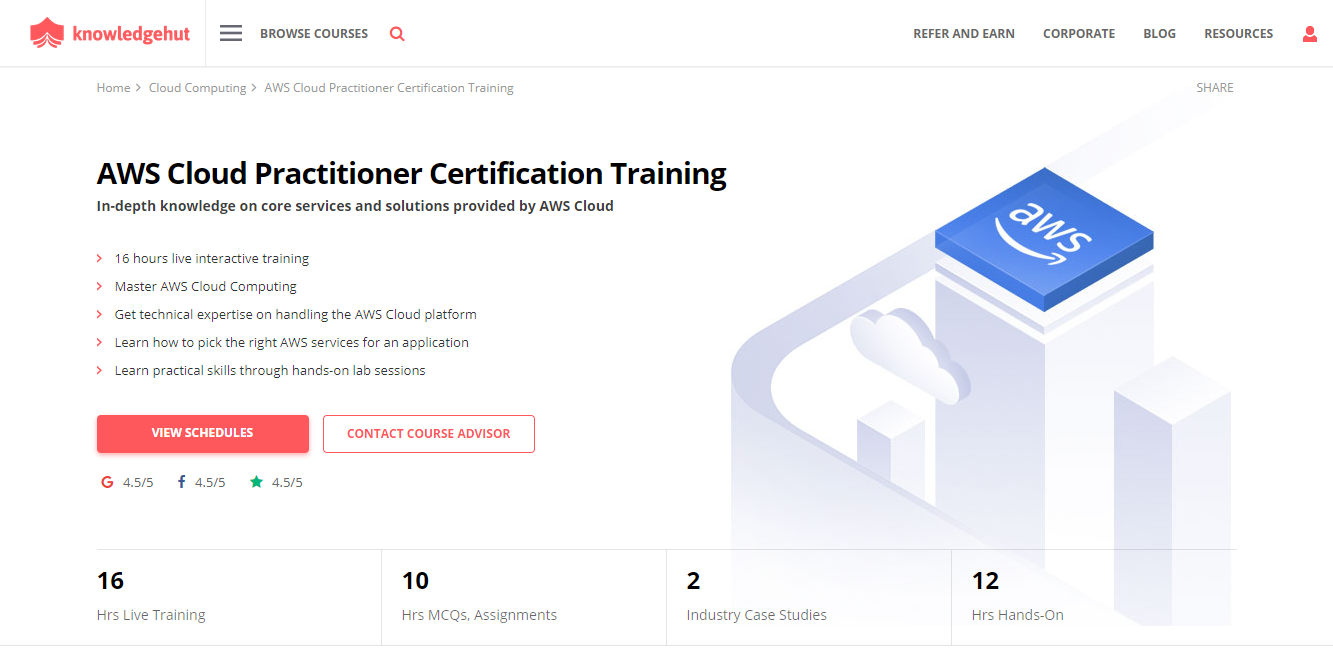Open the SHARE options
Screen dimensions: 1333x648
[x=1214, y=87]
